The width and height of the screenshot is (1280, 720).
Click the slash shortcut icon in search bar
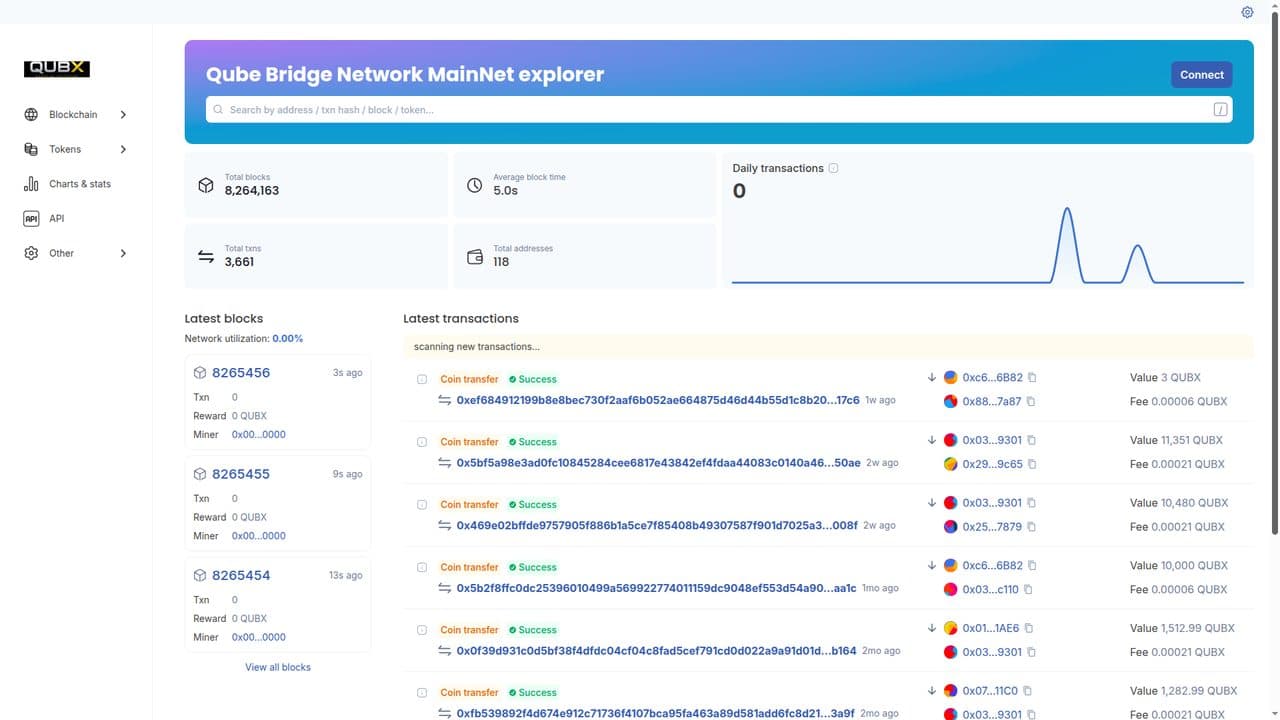1220,110
